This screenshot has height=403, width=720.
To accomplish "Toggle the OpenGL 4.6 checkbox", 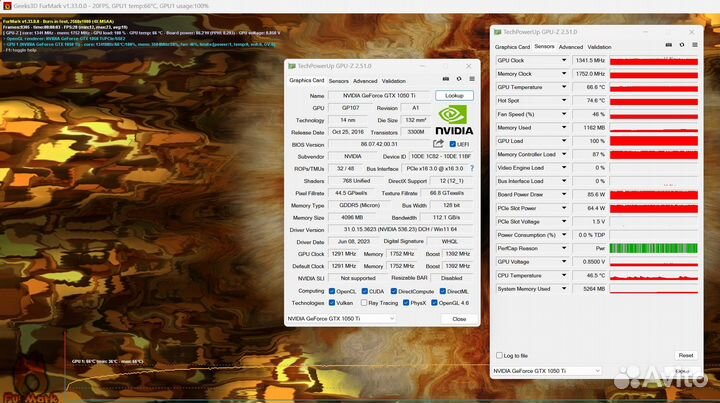I will 434,302.
